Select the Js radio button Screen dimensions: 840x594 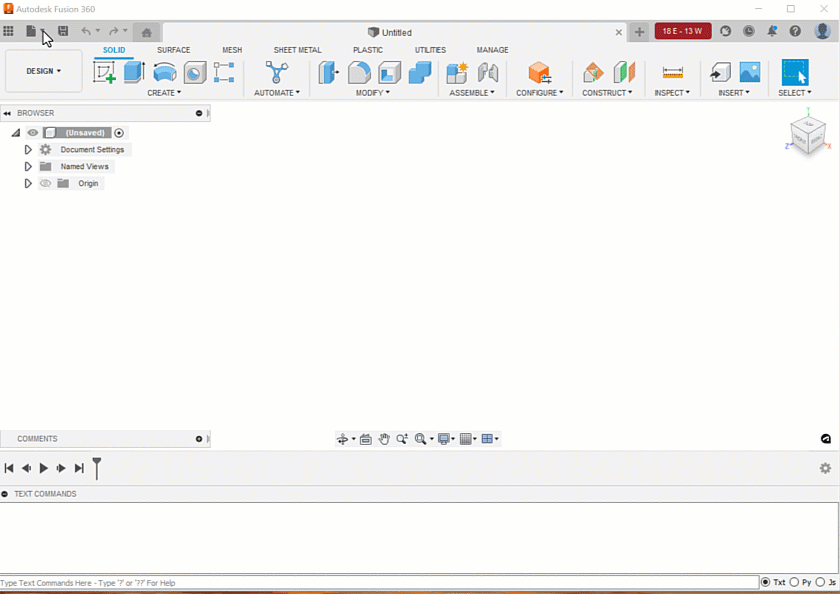820,582
